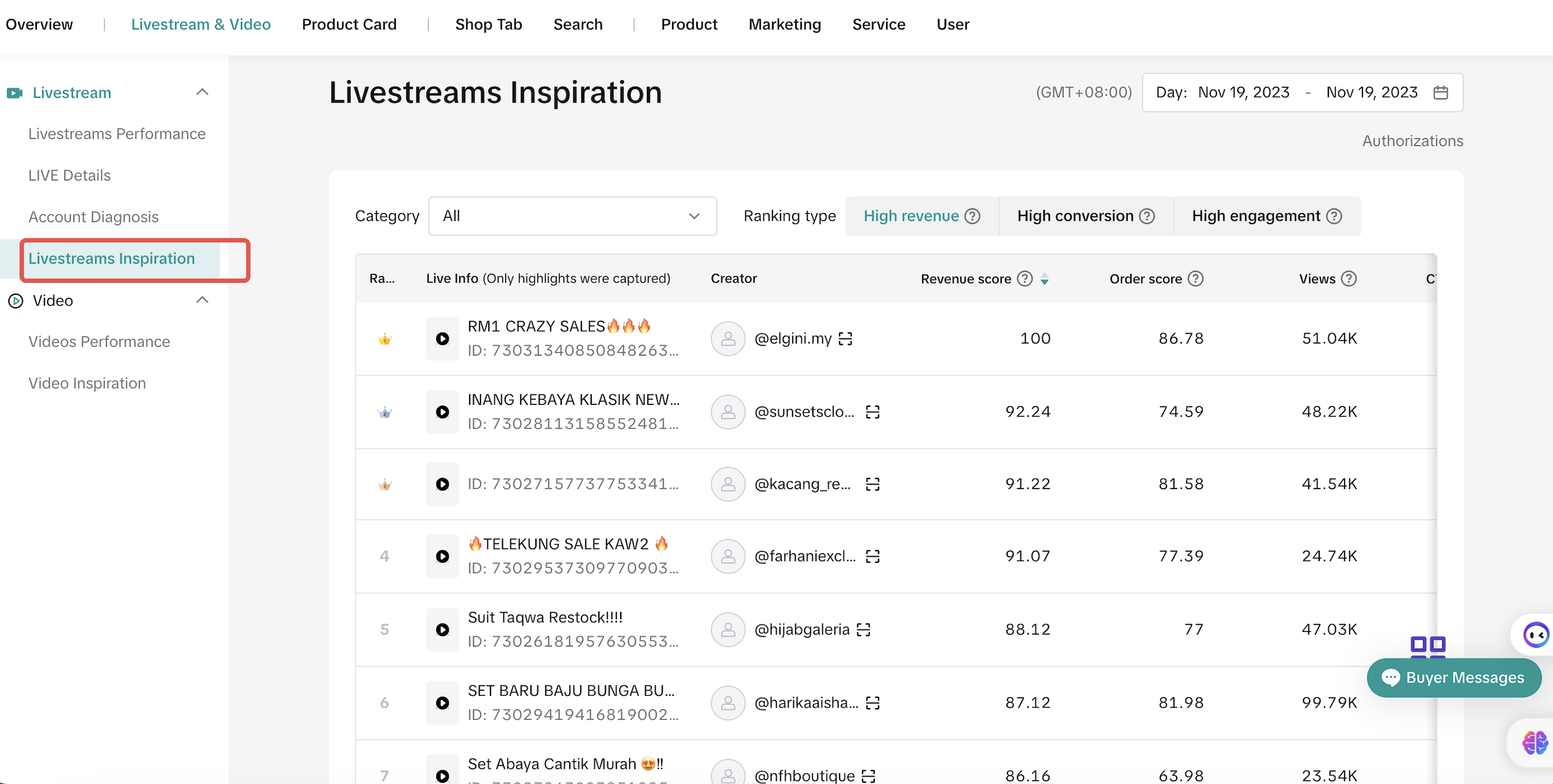
Task: Collapse the Livestream sidebar section
Action: 202,92
